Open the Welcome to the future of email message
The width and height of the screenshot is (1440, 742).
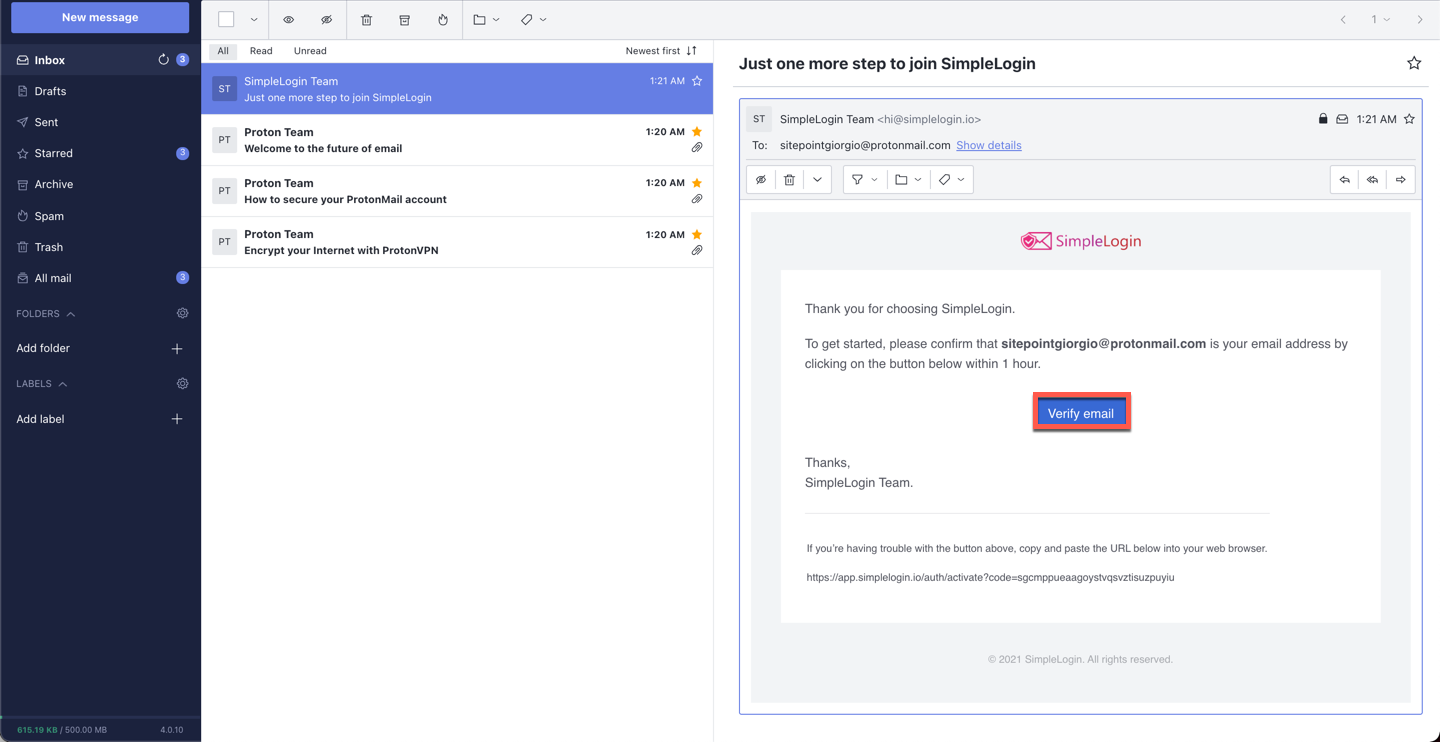tap(457, 140)
